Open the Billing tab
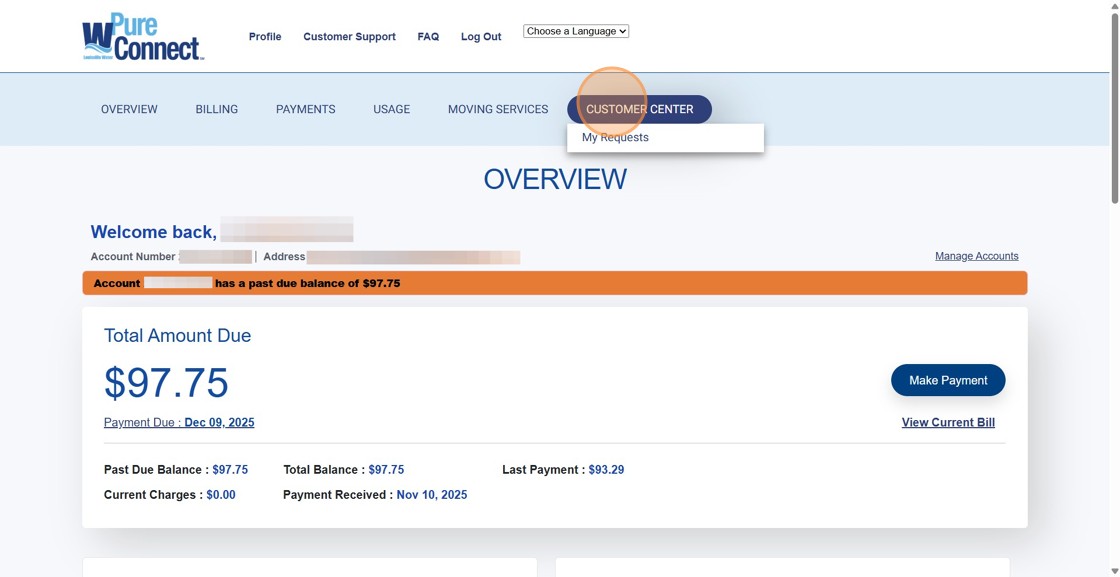1120x577 pixels. (x=217, y=109)
